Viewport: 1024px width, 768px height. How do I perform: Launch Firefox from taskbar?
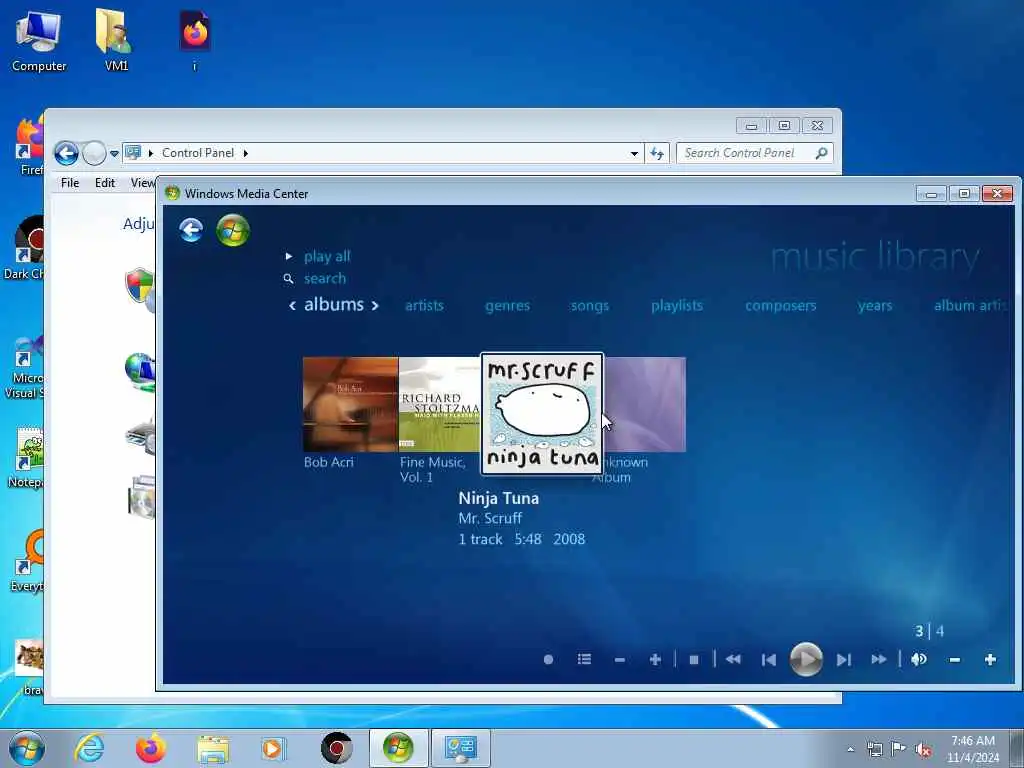(151, 748)
